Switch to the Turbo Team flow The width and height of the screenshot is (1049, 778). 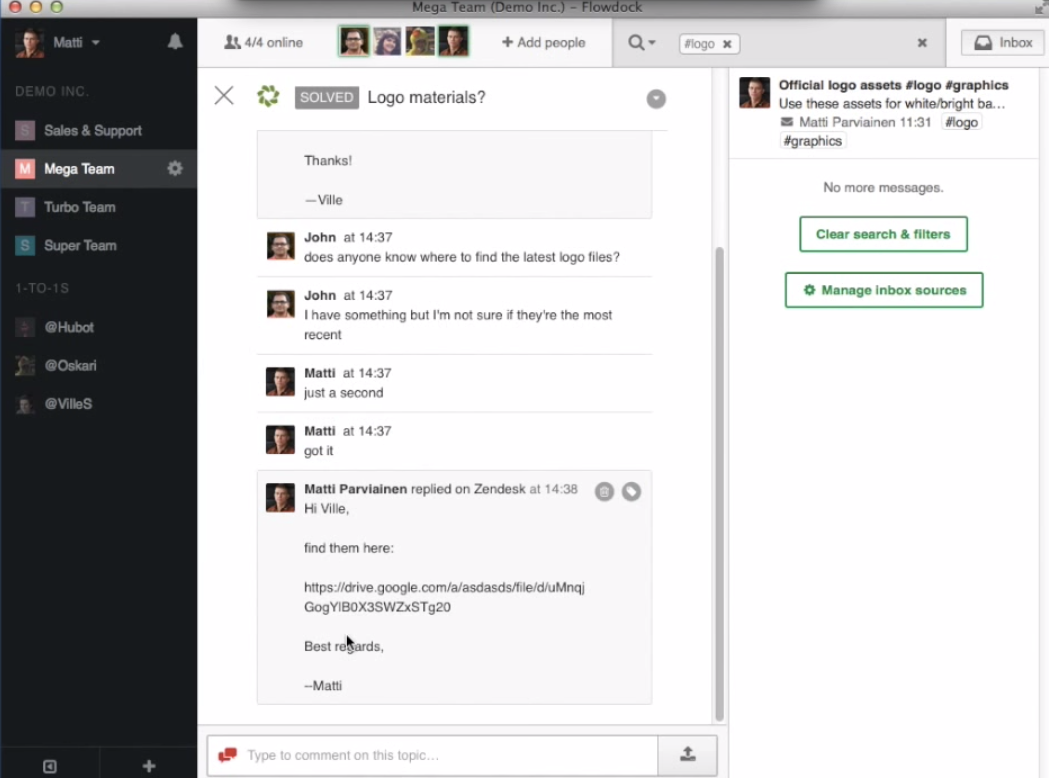(98, 207)
